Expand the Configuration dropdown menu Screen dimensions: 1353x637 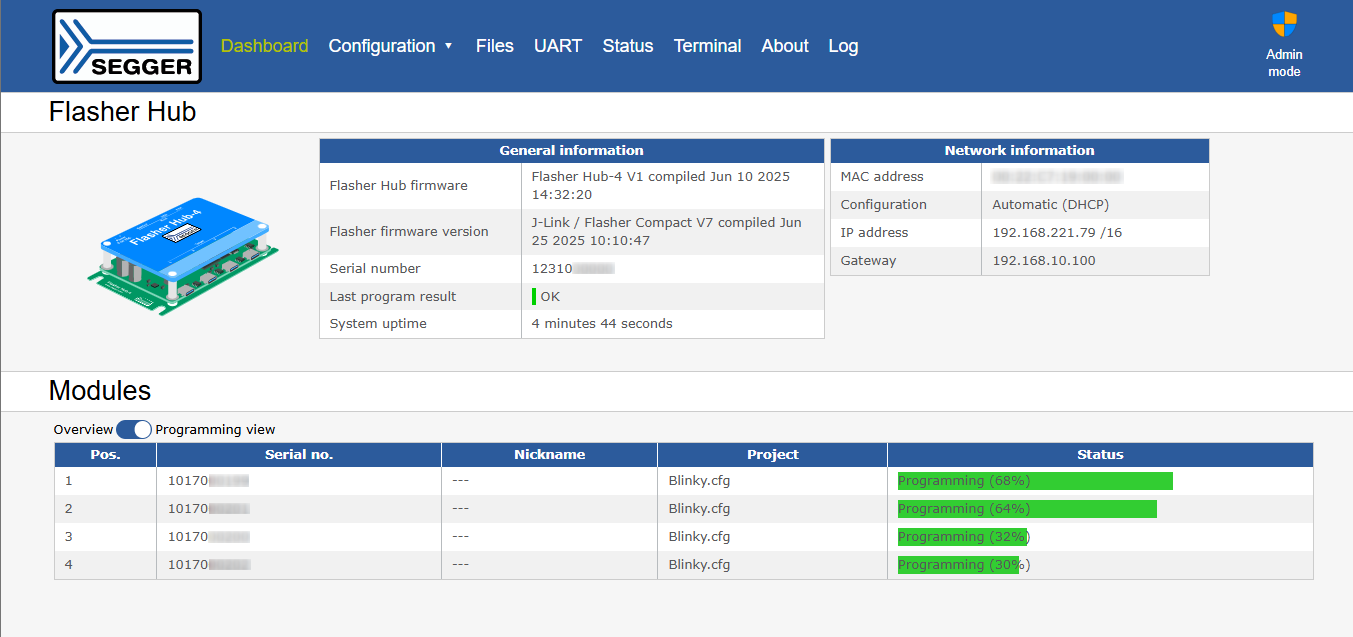(391, 46)
